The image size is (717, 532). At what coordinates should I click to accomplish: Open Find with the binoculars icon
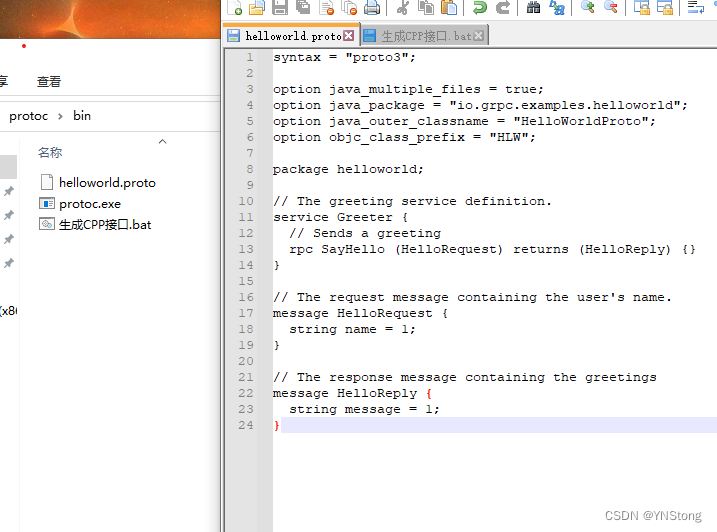point(533,7)
